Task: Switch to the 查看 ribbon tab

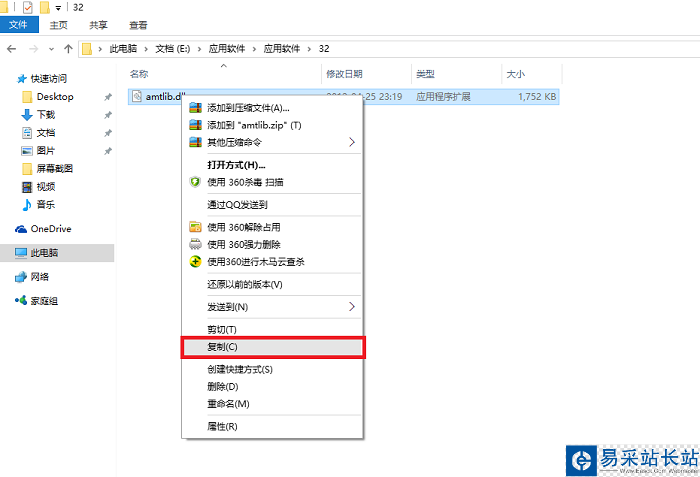Action: coord(138,25)
